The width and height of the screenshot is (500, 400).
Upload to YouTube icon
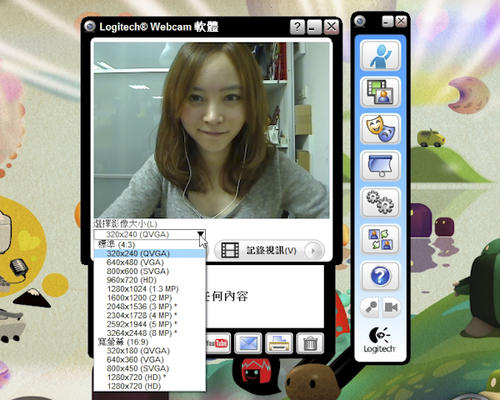point(218,343)
